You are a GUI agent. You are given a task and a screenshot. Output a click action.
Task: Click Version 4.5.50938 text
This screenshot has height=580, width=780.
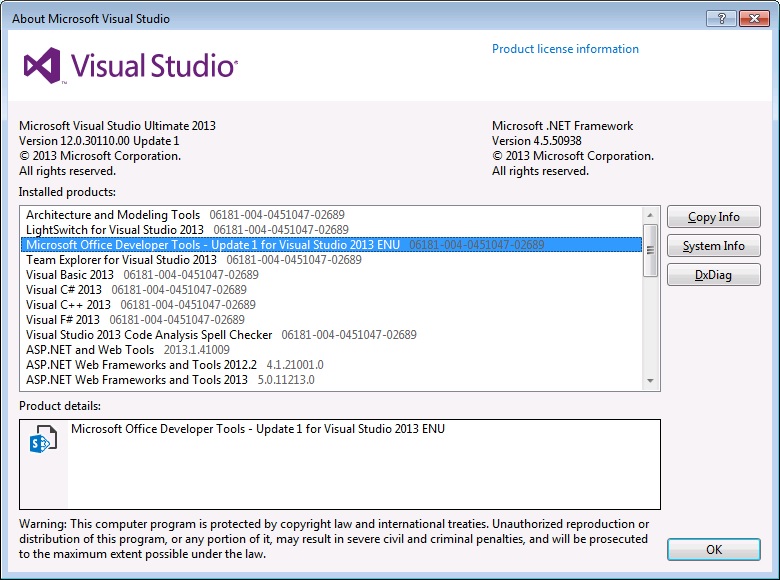[537, 141]
